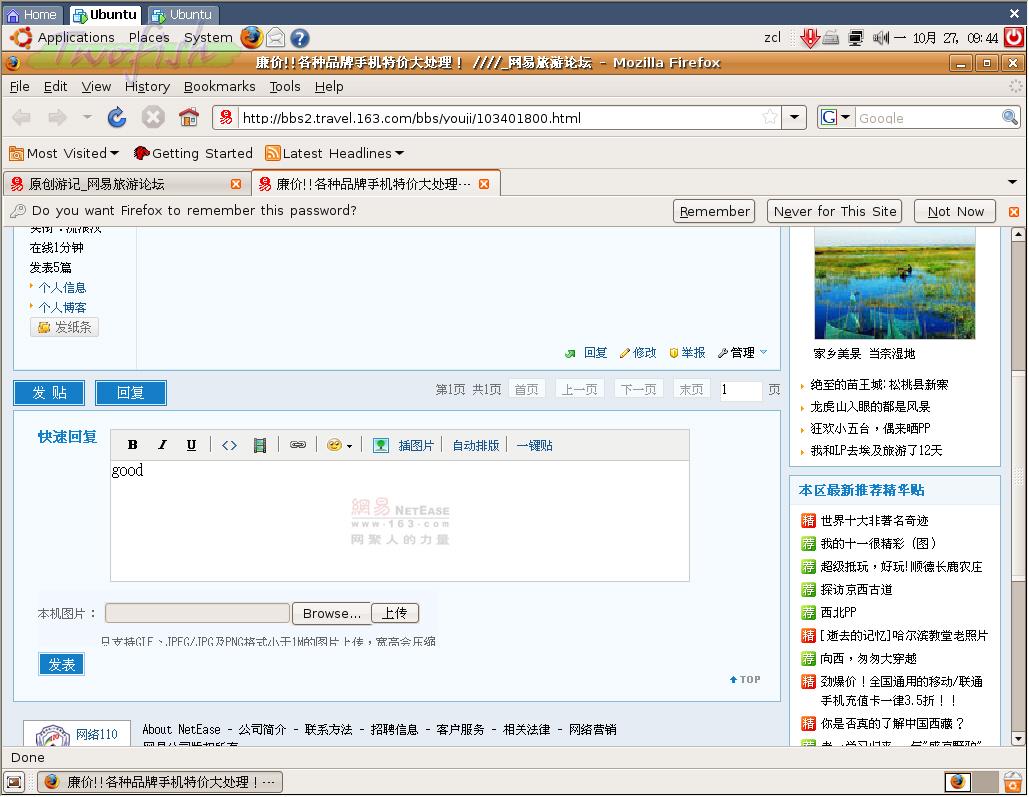
Task: Open the Ubuntu Applications menu
Action: tap(75, 37)
